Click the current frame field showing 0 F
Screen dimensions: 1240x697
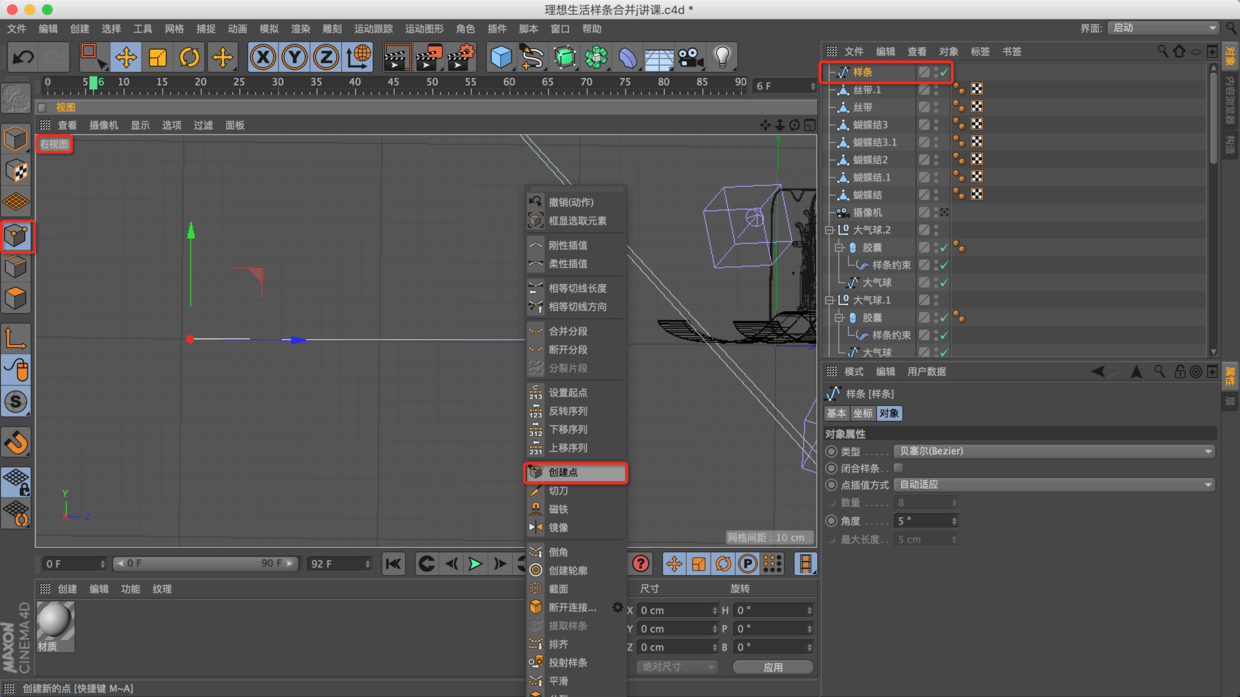click(74, 564)
